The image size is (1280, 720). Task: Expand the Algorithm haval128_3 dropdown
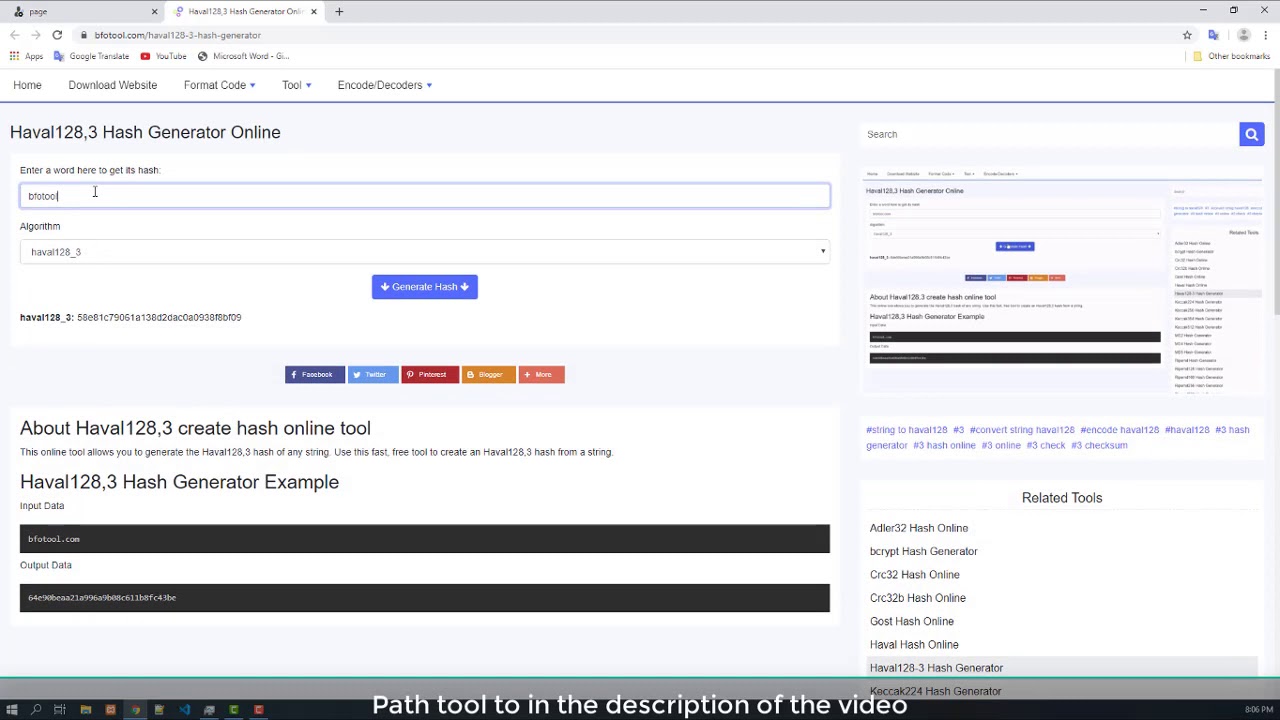pyautogui.click(x=424, y=252)
